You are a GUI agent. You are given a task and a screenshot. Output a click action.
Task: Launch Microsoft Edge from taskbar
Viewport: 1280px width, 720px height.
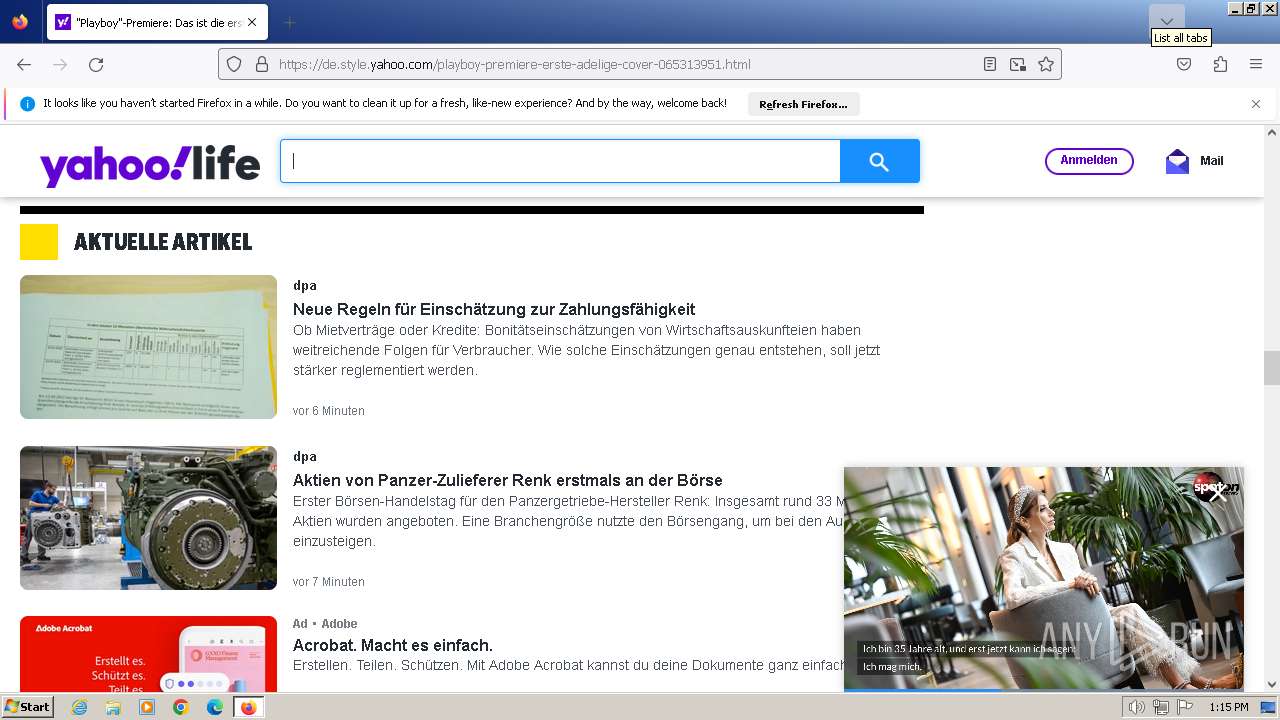pos(215,707)
